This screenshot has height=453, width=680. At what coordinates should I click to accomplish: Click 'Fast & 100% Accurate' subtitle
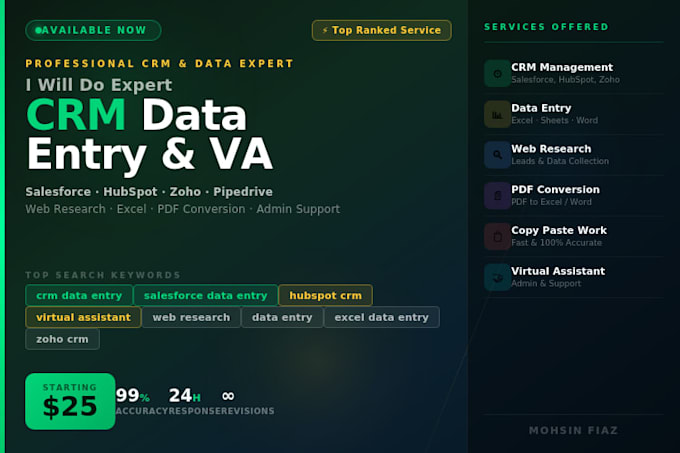557,243
